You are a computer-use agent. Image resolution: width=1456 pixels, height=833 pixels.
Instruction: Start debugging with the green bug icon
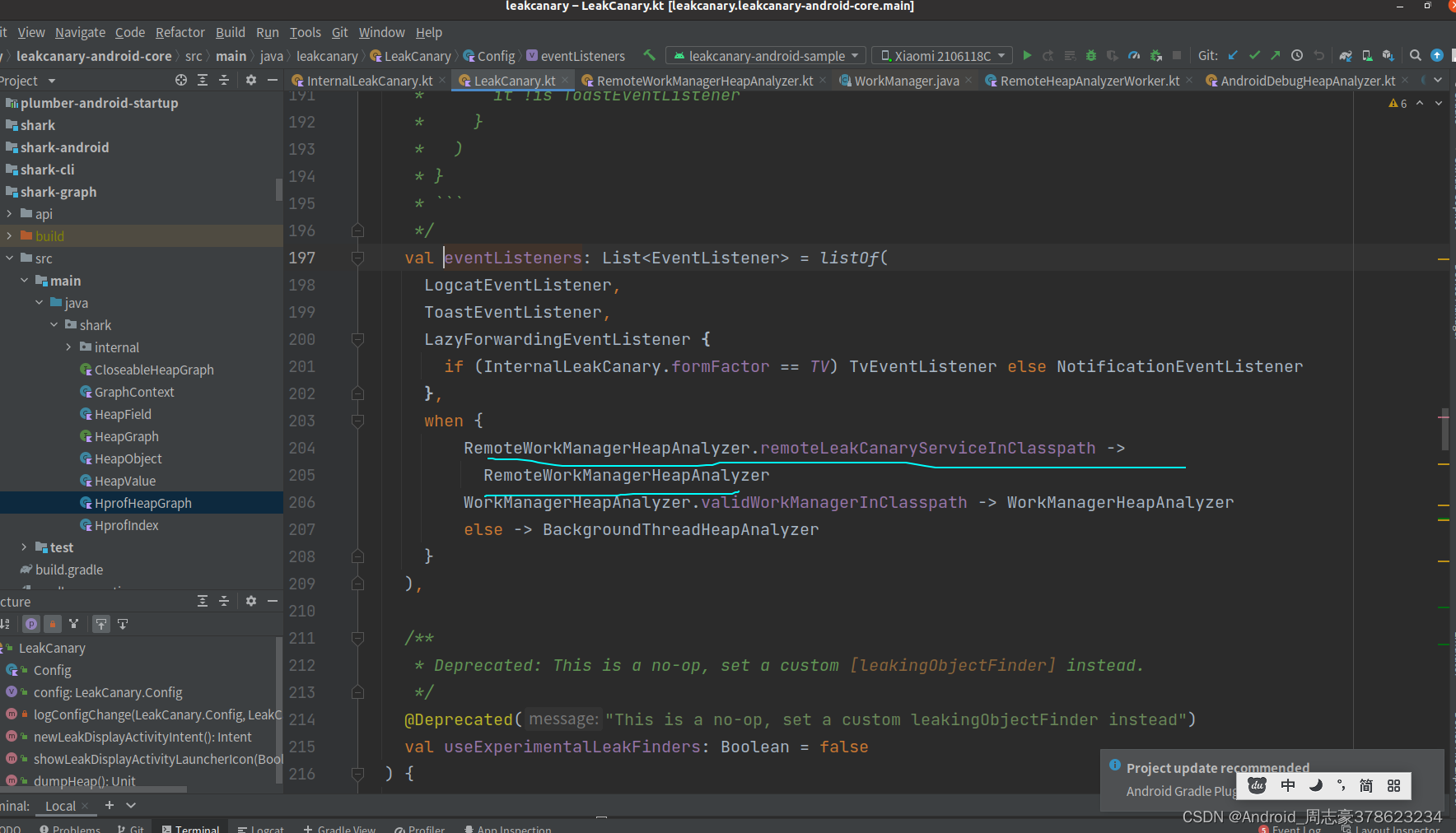point(1091,56)
